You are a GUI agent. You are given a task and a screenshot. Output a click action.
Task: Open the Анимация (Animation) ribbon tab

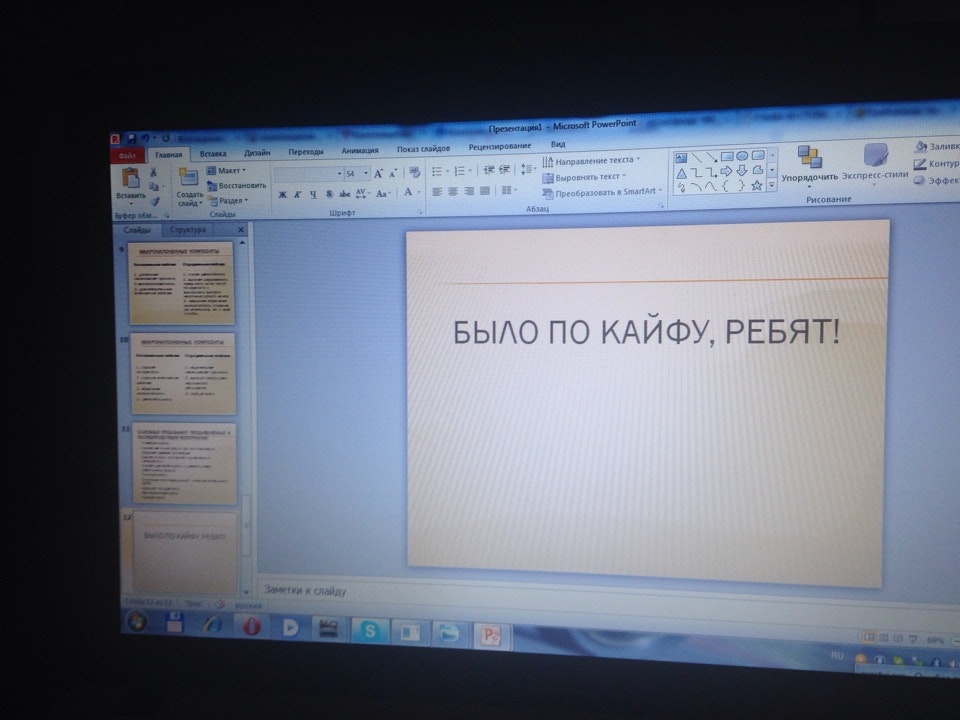(x=360, y=151)
